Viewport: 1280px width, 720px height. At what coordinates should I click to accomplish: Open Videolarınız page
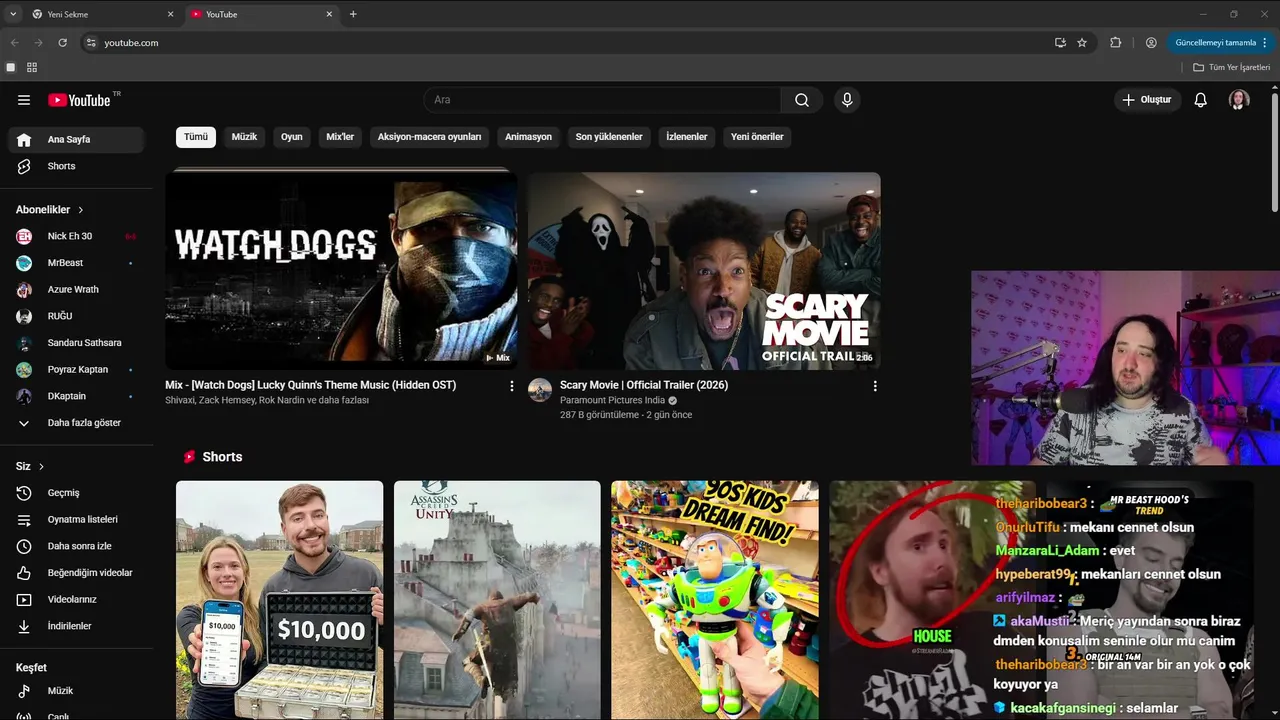[x=76, y=600]
